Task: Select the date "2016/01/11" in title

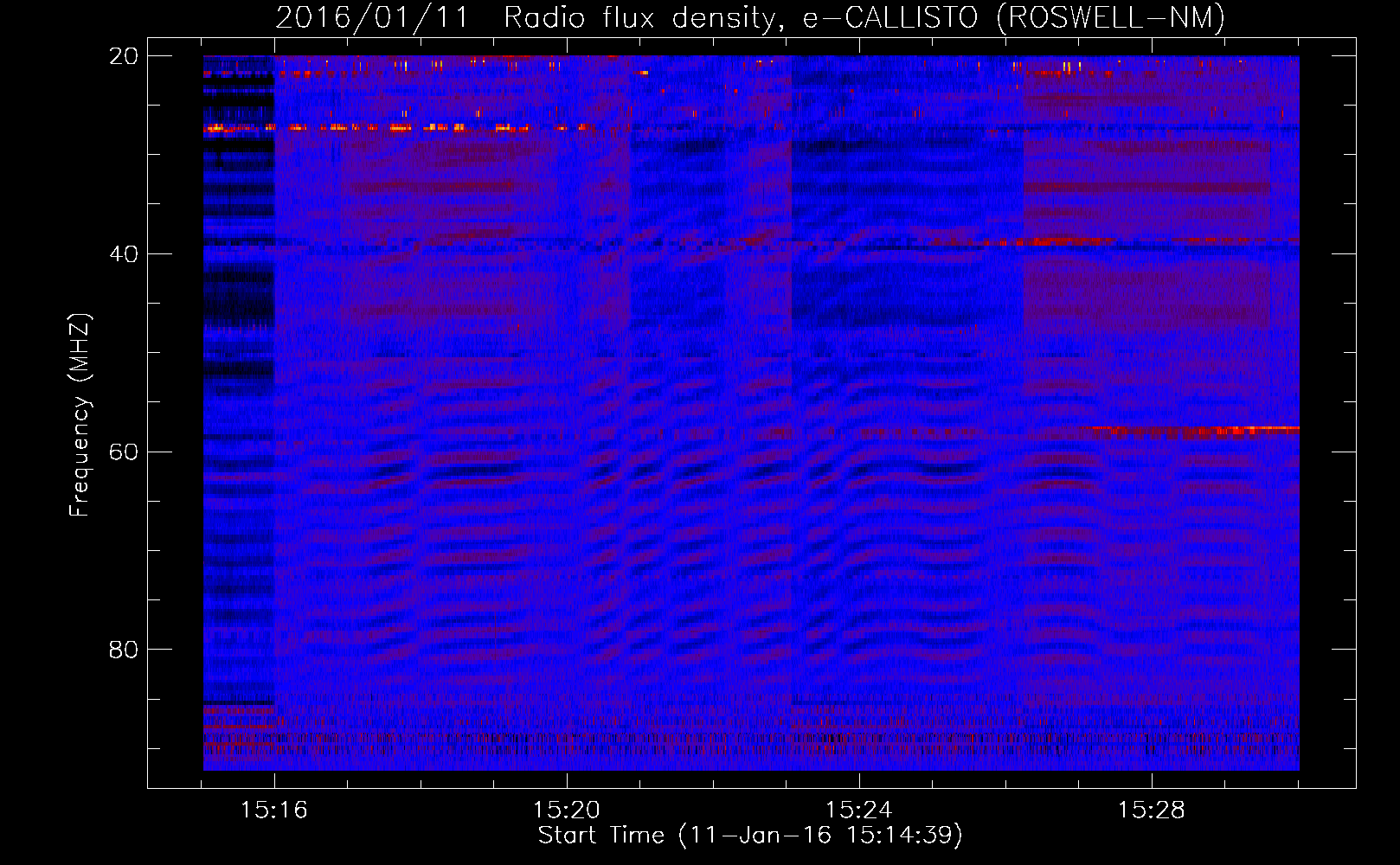Action: pos(372,17)
